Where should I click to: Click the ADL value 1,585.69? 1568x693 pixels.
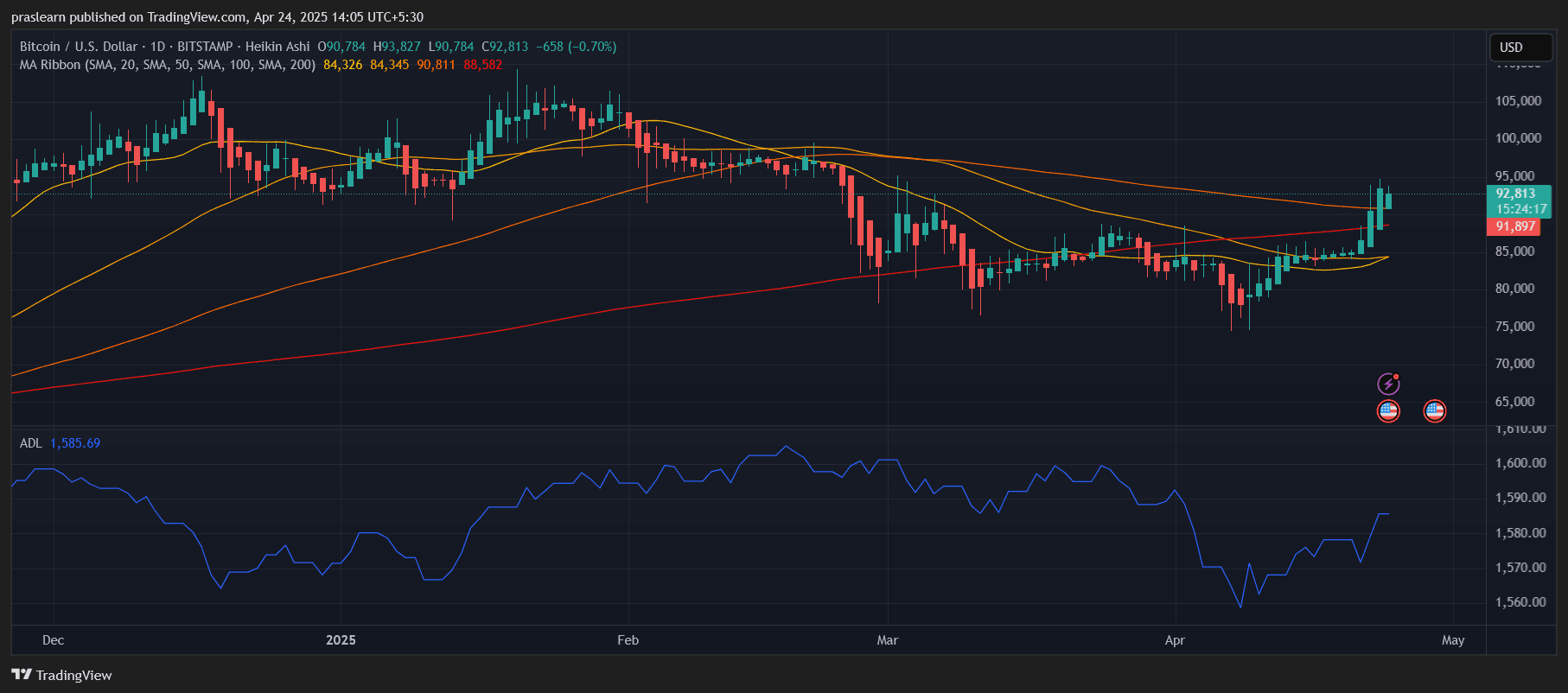(75, 443)
